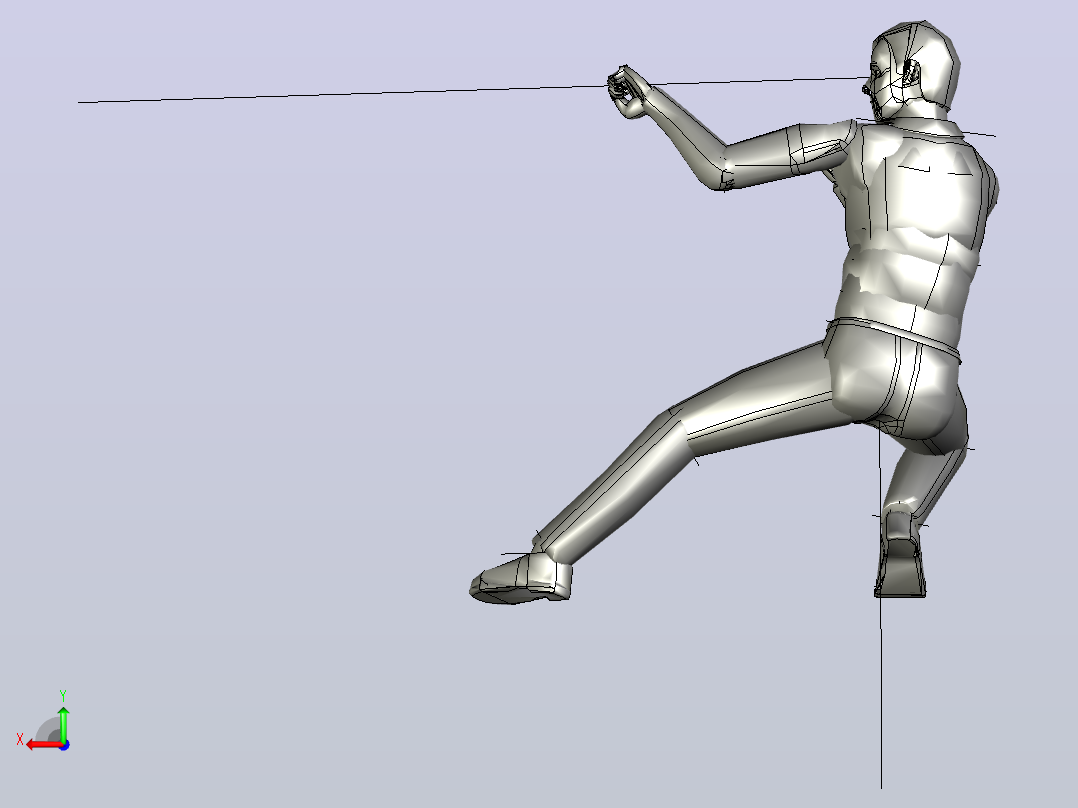Screen dimensions: 1078x808
Task: Select the figure's extended leg shoe
Action: click(520, 578)
